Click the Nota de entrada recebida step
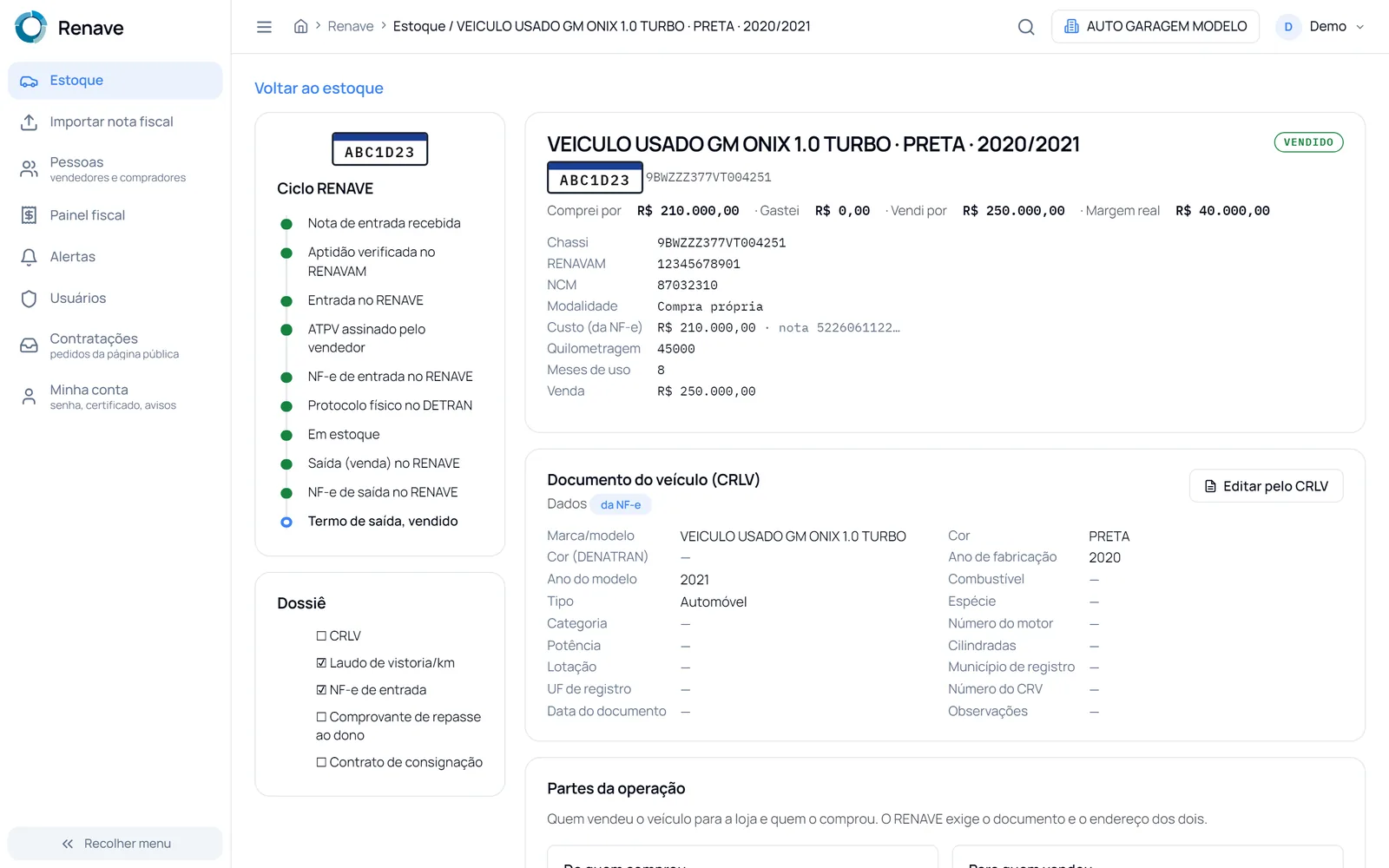Viewport: 1389px width, 868px height. pyautogui.click(x=384, y=223)
